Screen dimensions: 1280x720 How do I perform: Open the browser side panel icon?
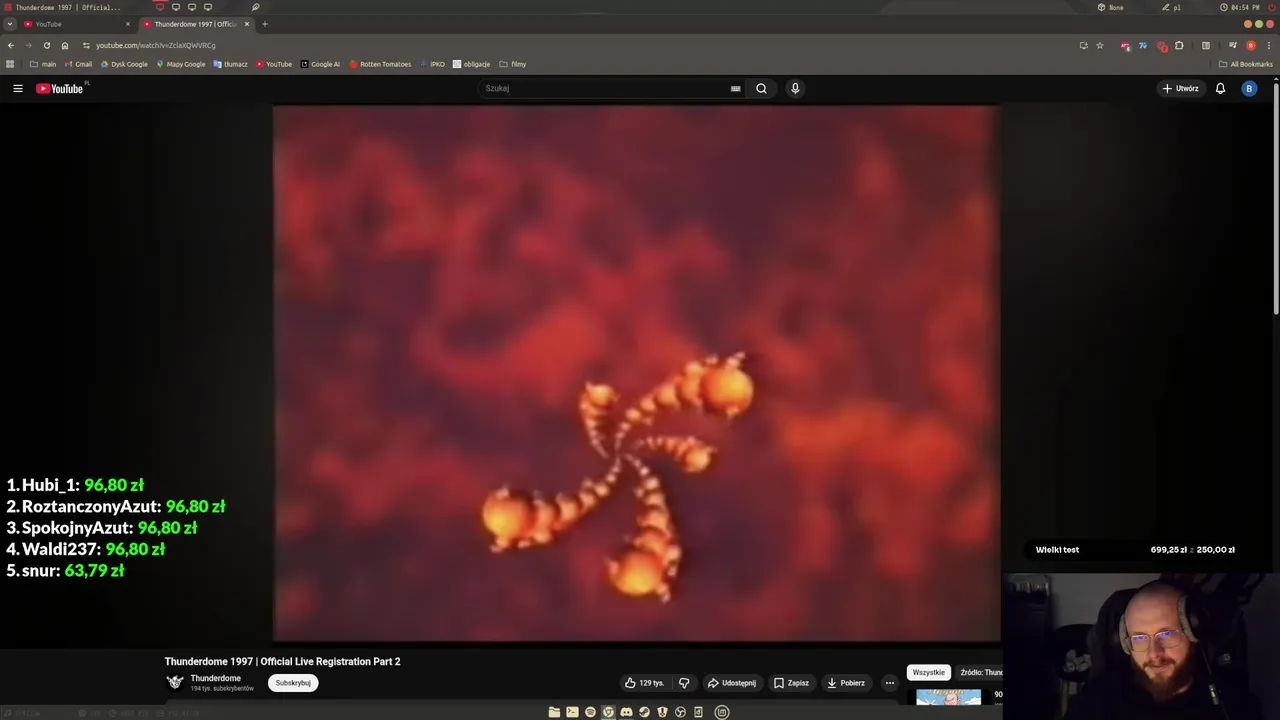(x=1206, y=45)
